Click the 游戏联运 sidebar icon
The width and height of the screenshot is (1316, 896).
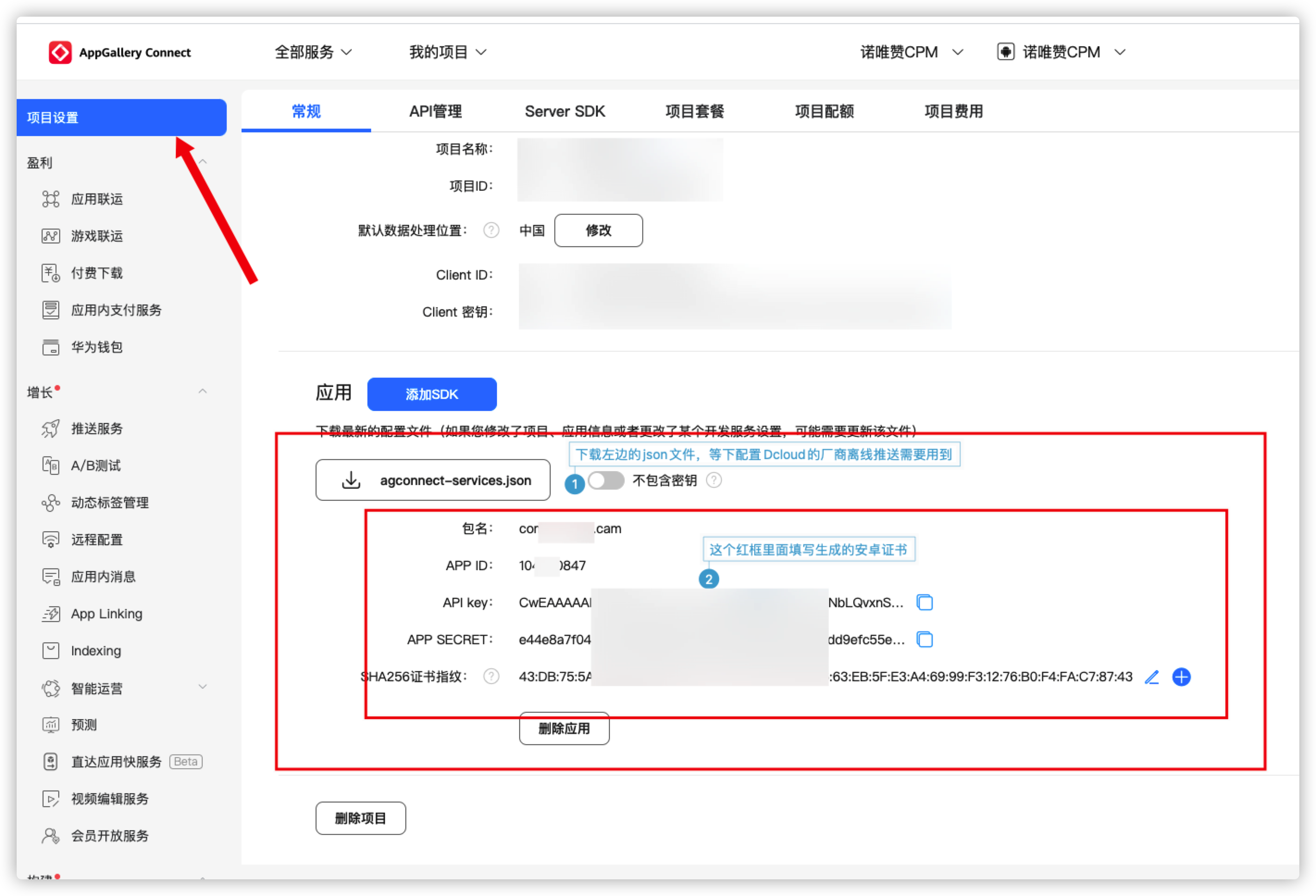click(x=50, y=236)
